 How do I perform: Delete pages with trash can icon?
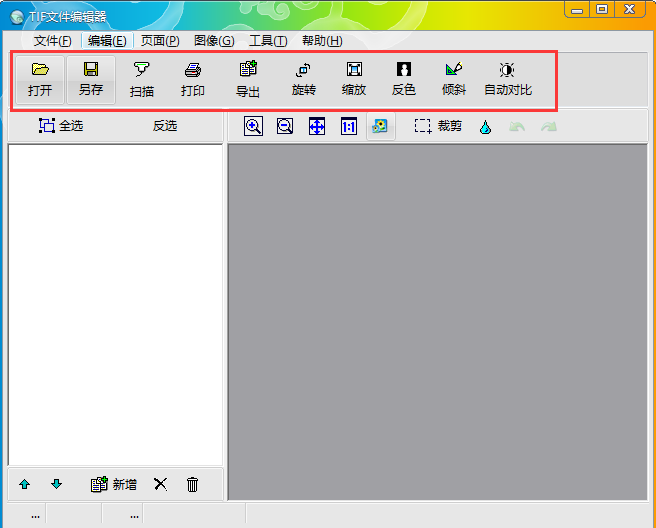click(192, 484)
